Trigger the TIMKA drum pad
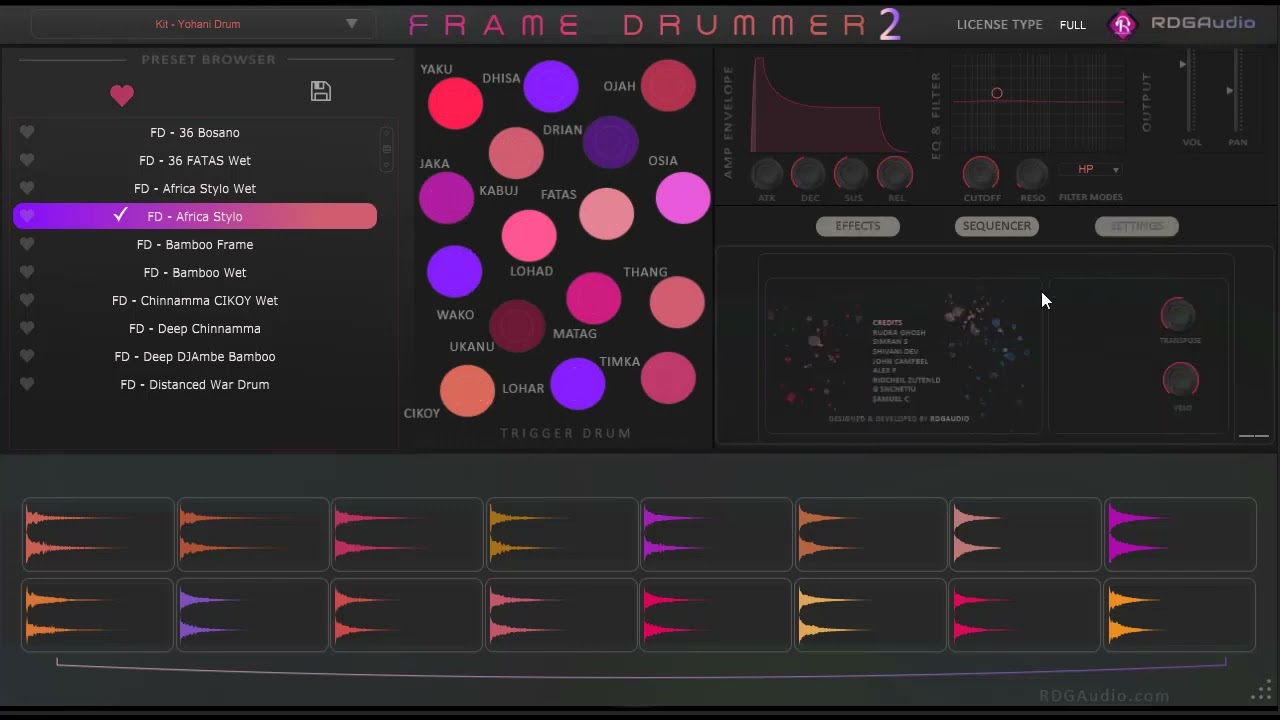Viewport: 1280px width, 720px height. click(x=668, y=378)
